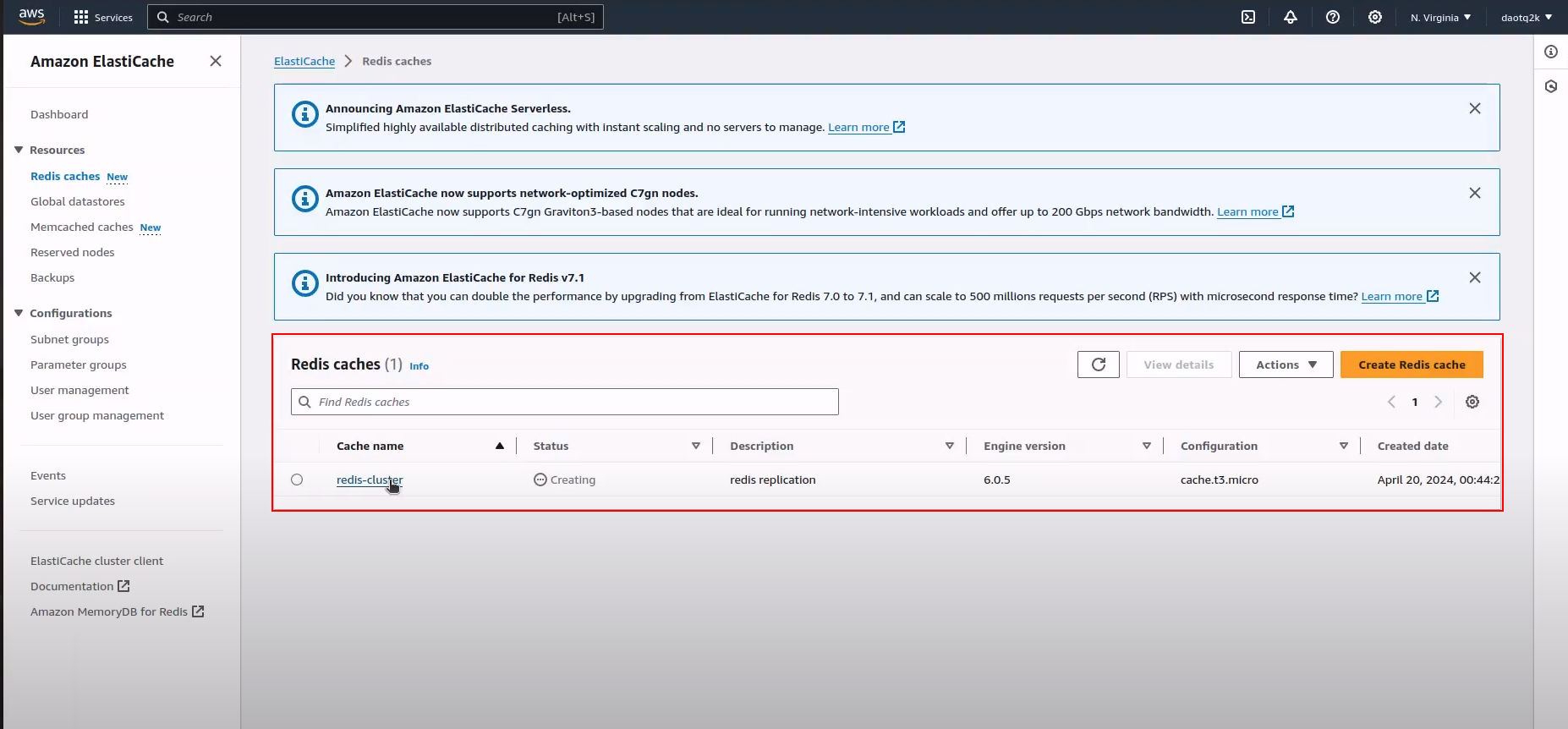Screen dimensions: 1568x729
Task: Open the console settings gear
Action: pyautogui.click(x=1375, y=17)
